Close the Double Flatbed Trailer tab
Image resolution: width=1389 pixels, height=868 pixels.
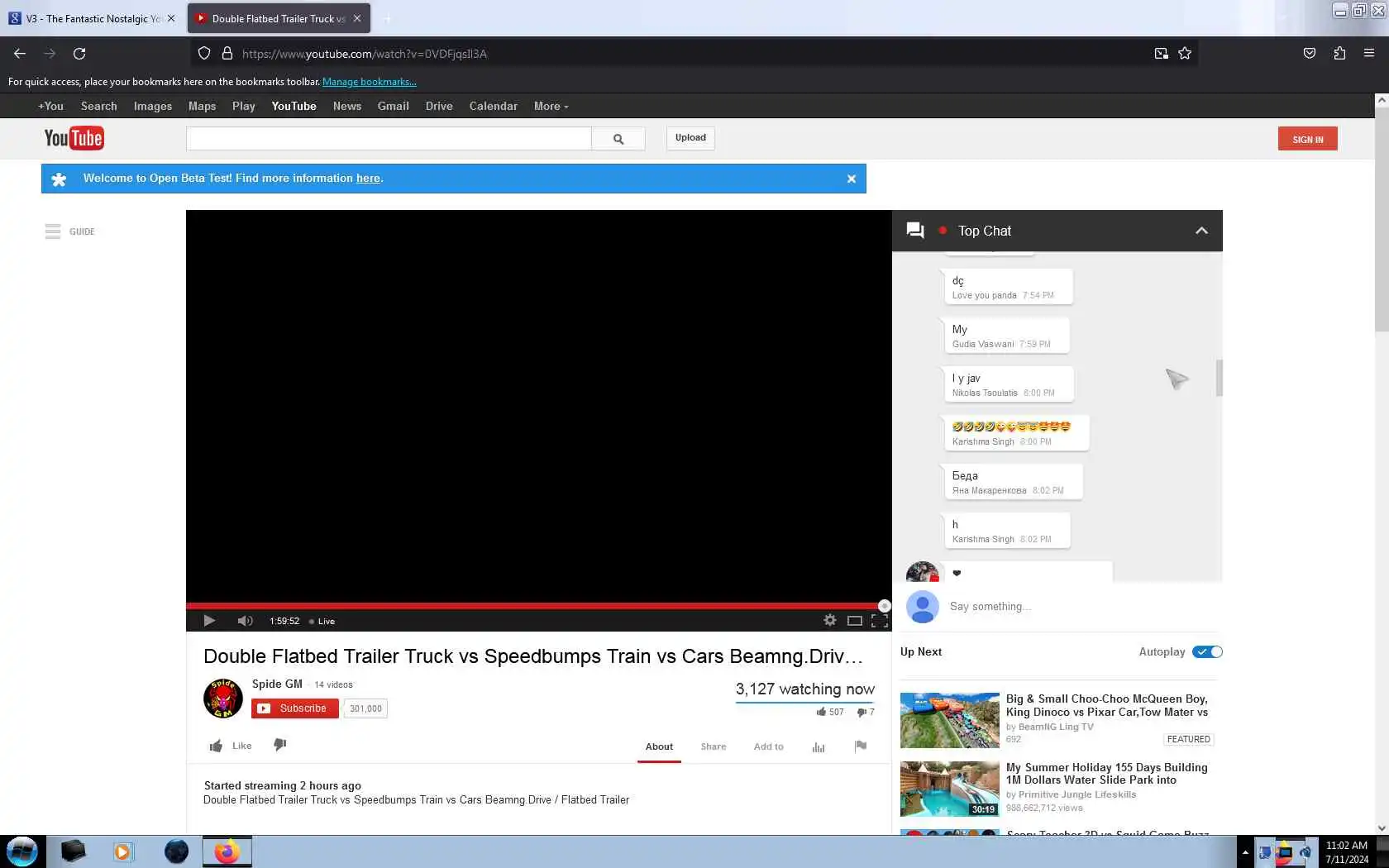pyautogui.click(x=357, y=18)
